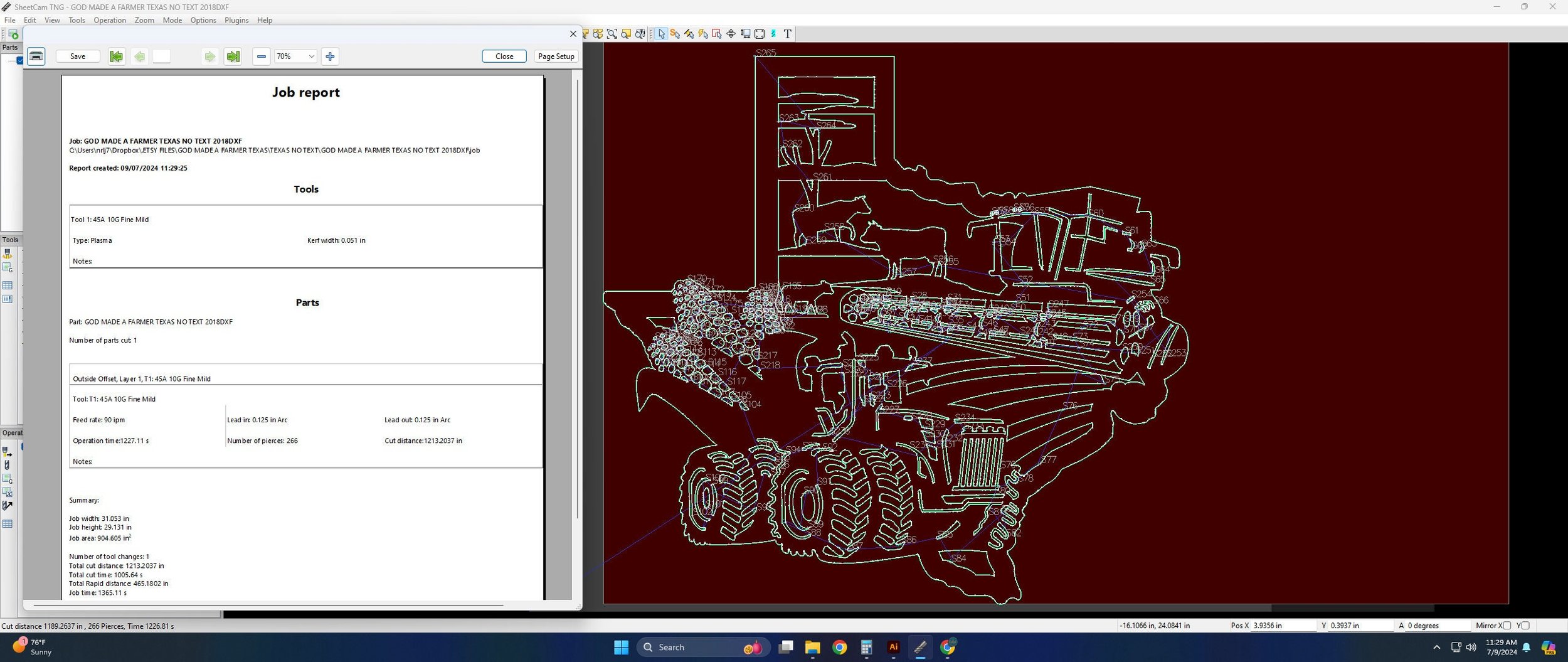
Task: Open File Explorer from the taskbar
Action: point(812,647)
